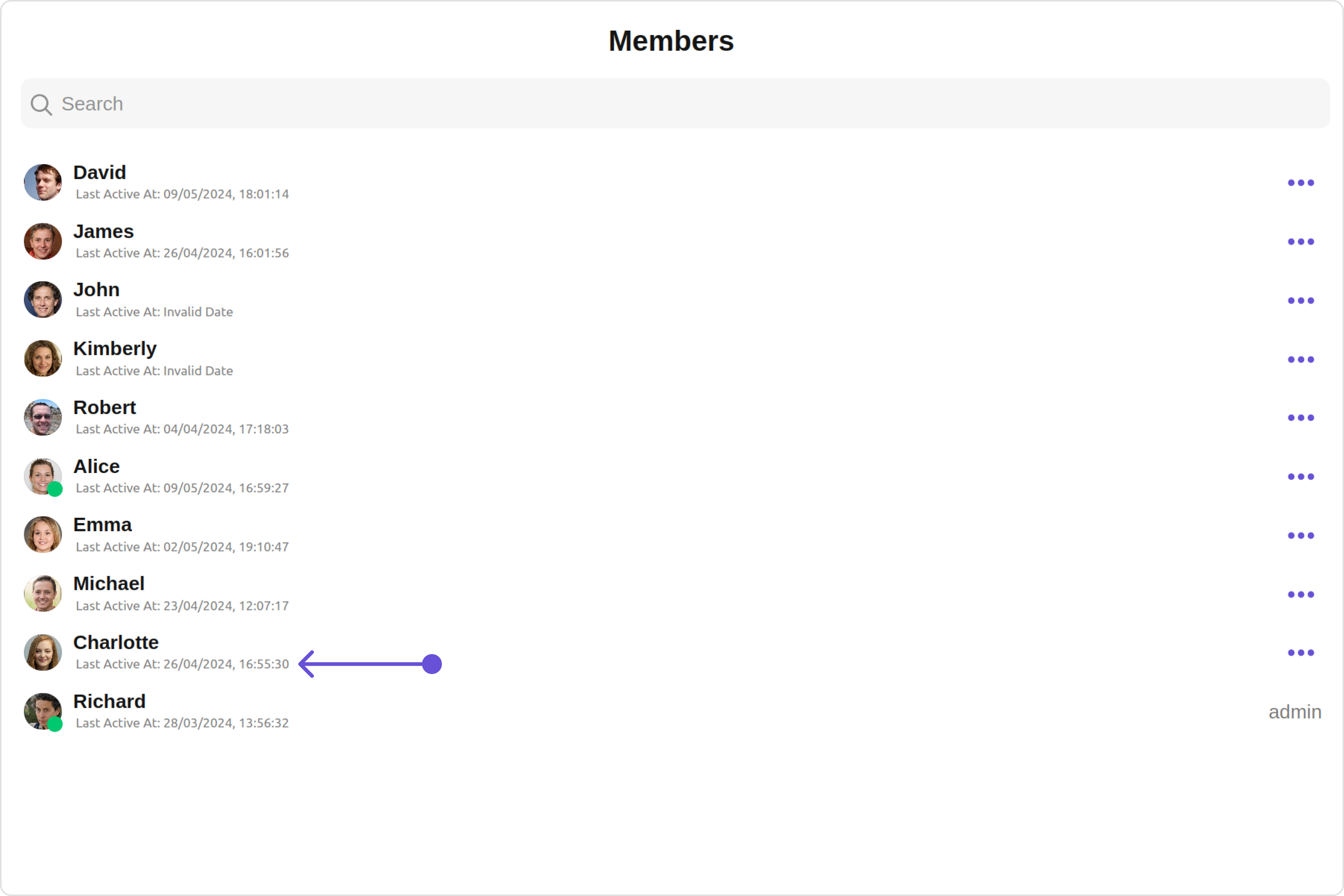
Task: Click Kimberly's profile photo
Action: coord(43,359)
